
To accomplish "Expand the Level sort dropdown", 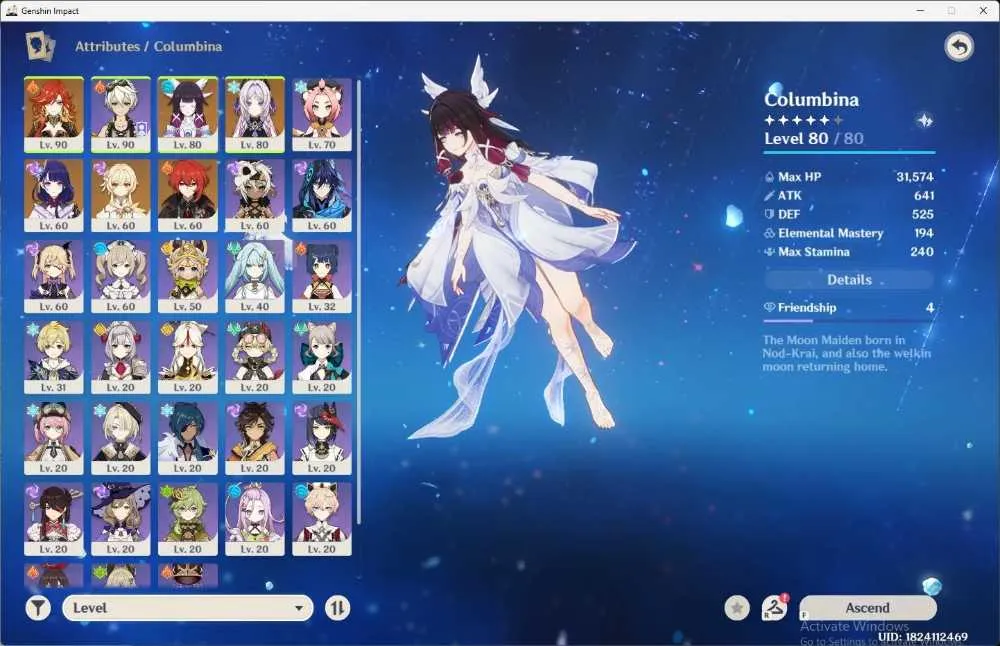I will pos(188,608).
